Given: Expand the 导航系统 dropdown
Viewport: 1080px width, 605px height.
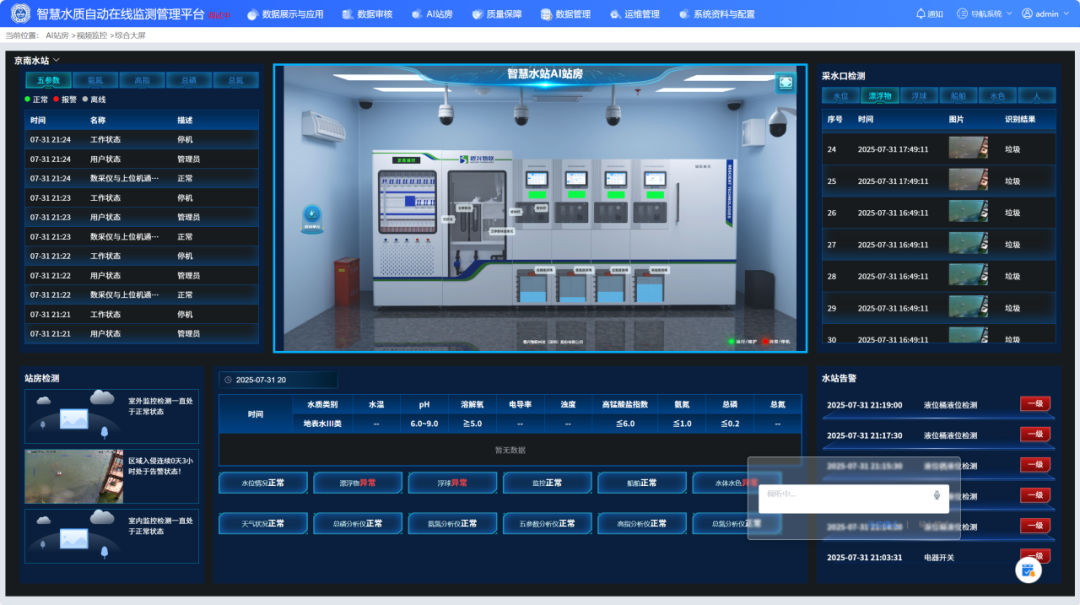Looking at the screenshot, I should (984, 14).
